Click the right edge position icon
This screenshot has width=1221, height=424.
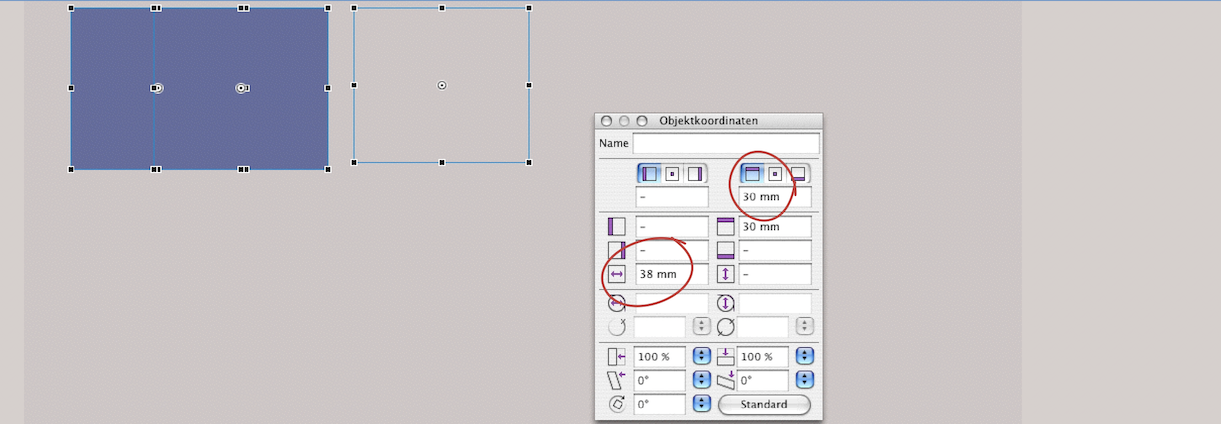(x=616, y=250)
